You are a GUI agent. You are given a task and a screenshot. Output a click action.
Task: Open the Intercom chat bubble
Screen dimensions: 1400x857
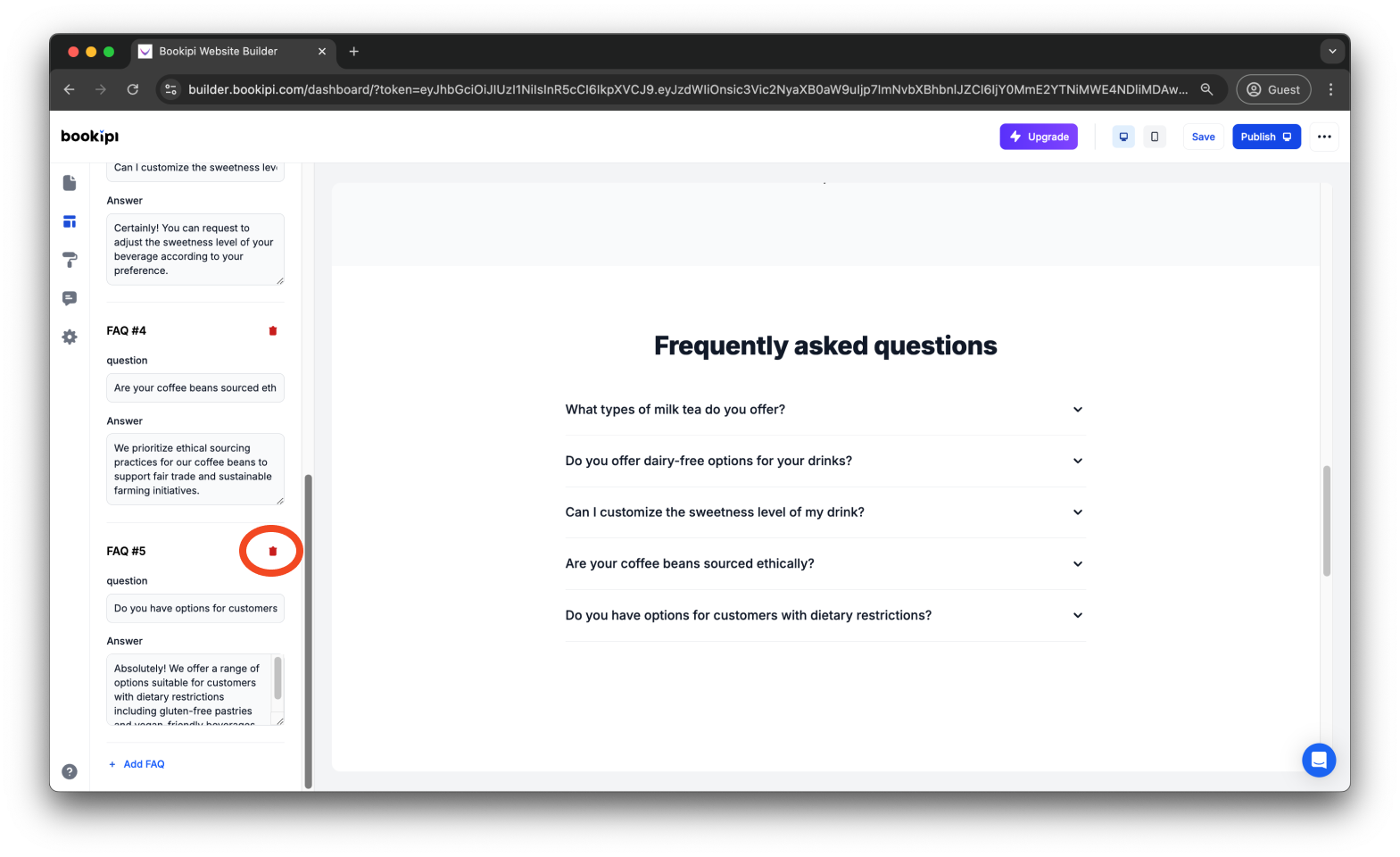(x=1319, y=760)
